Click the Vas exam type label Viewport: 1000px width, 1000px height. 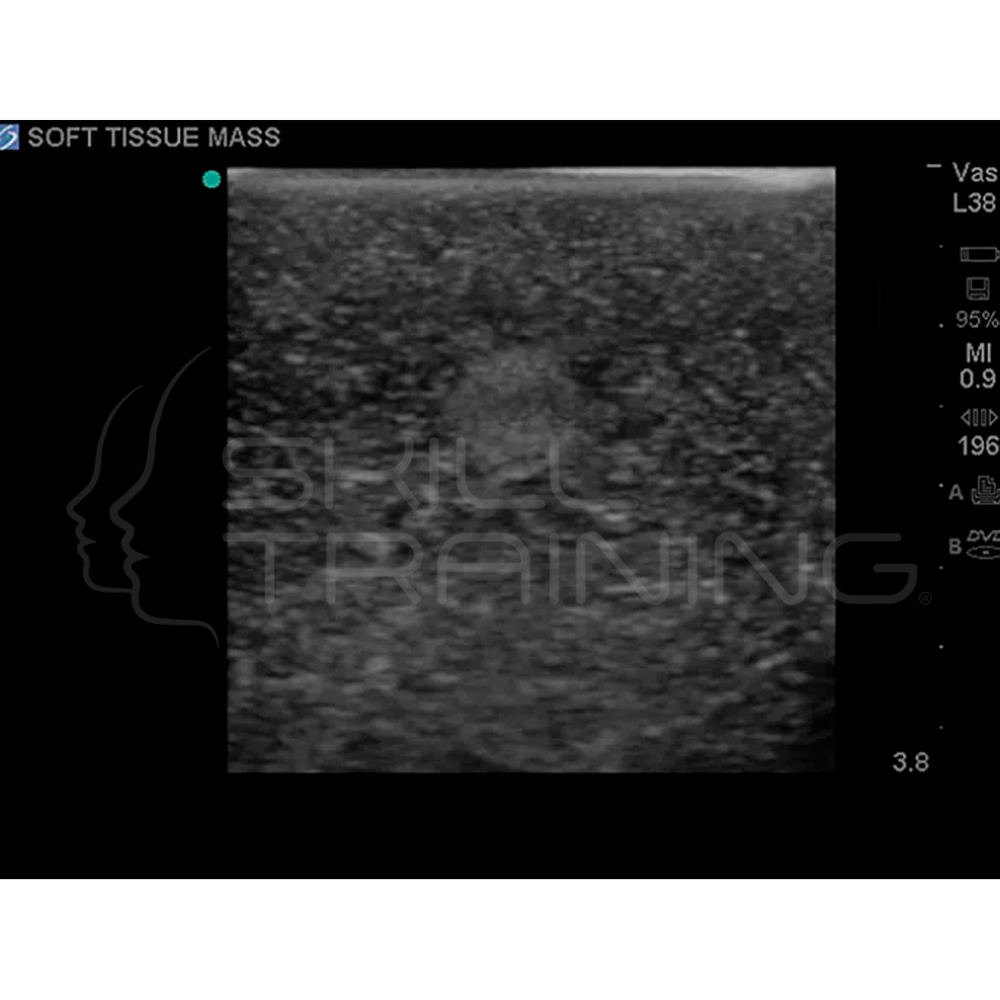974,172
